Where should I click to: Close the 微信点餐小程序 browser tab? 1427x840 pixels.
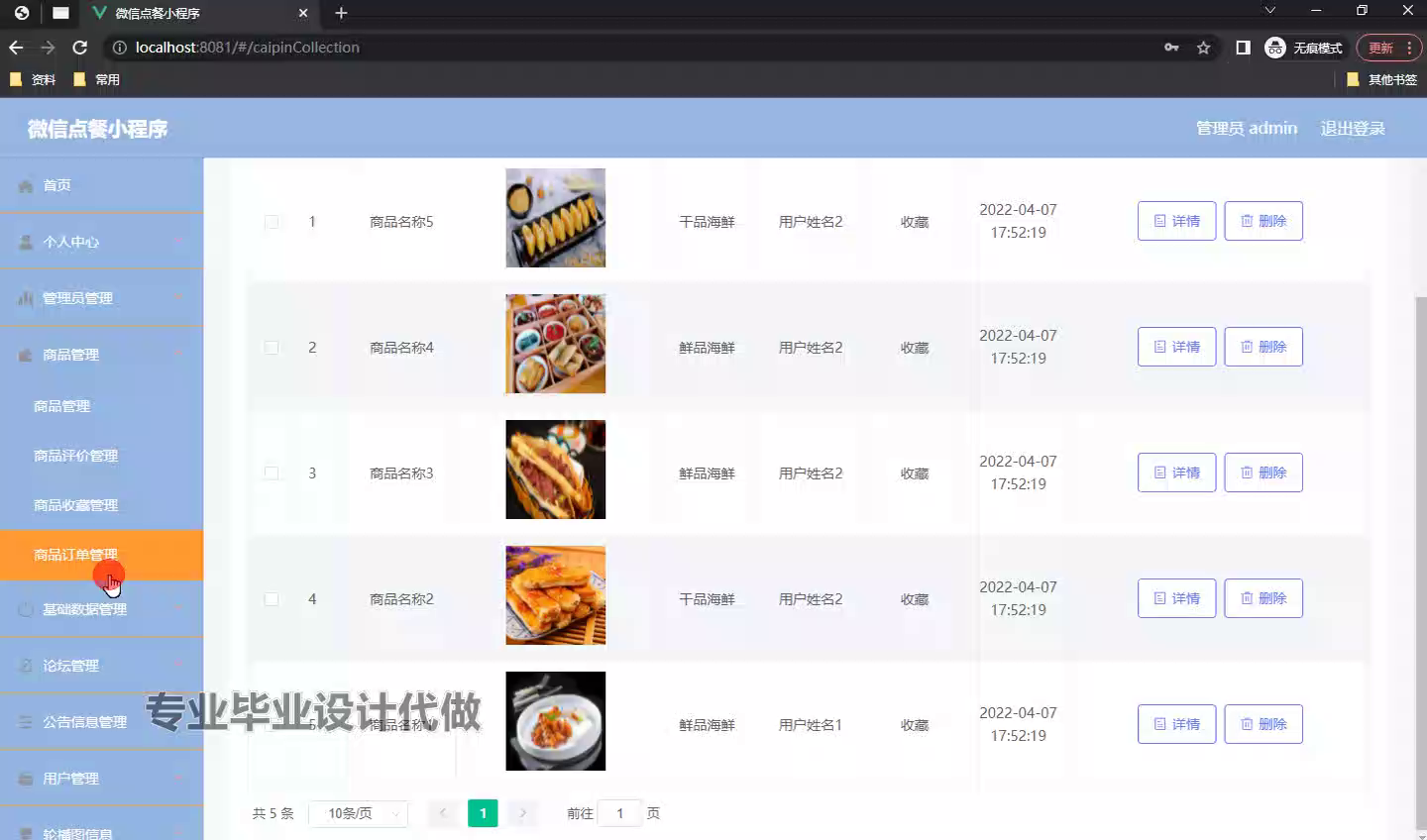coord(303,13)
